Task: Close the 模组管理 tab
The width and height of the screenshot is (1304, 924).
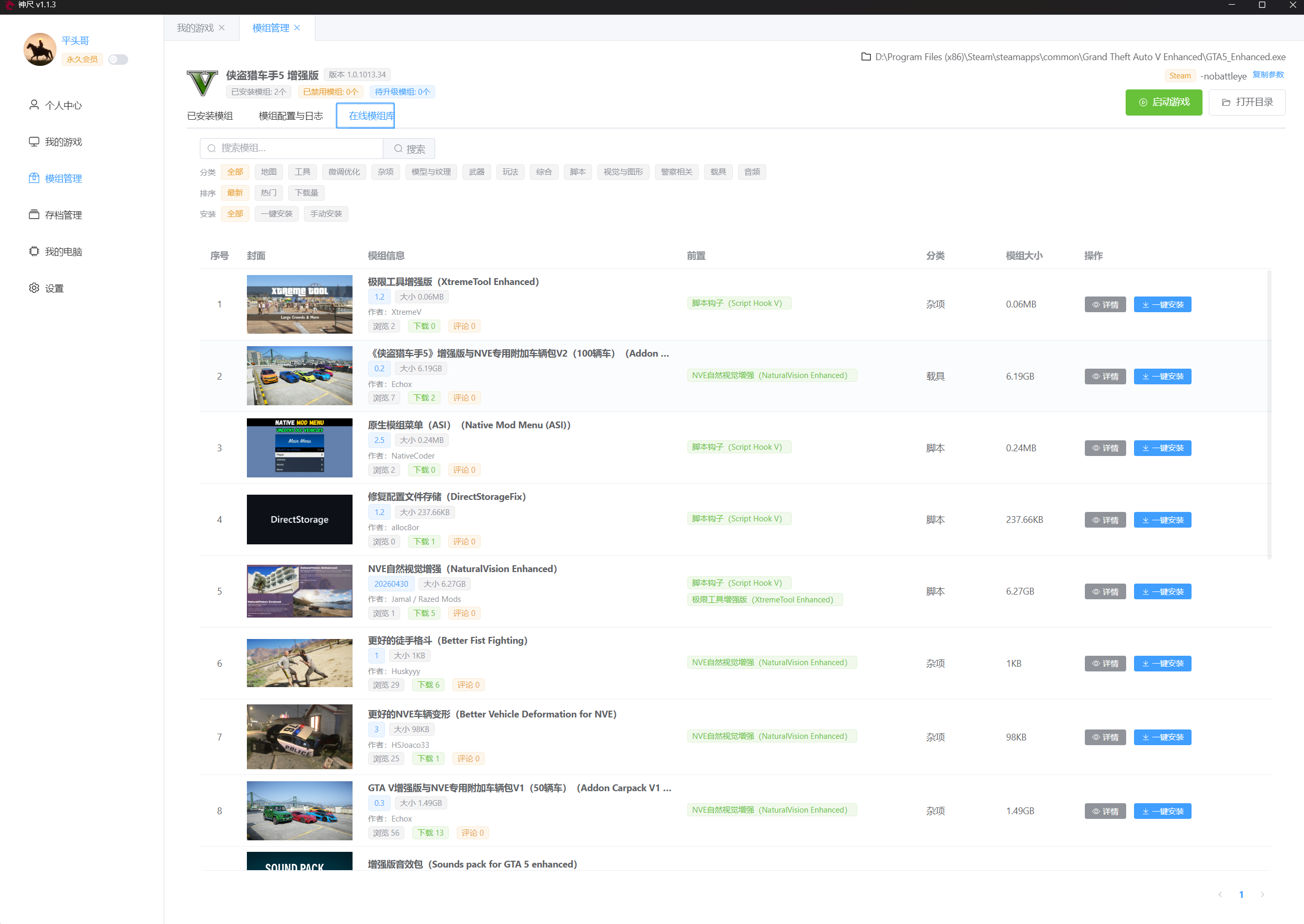Action: pyautogui.click(x=297, y=28)
